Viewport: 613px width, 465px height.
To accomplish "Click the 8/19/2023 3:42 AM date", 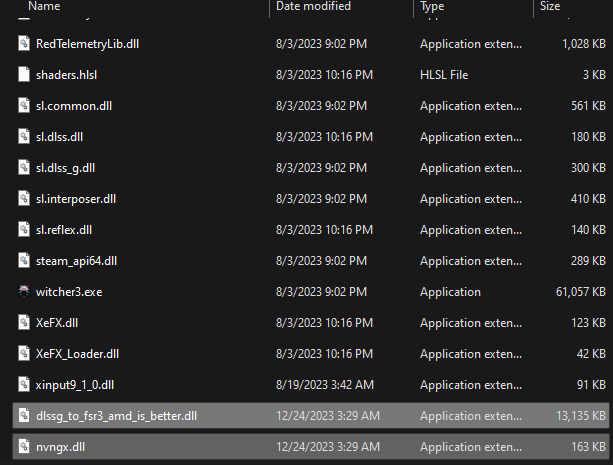I will 324,385.
